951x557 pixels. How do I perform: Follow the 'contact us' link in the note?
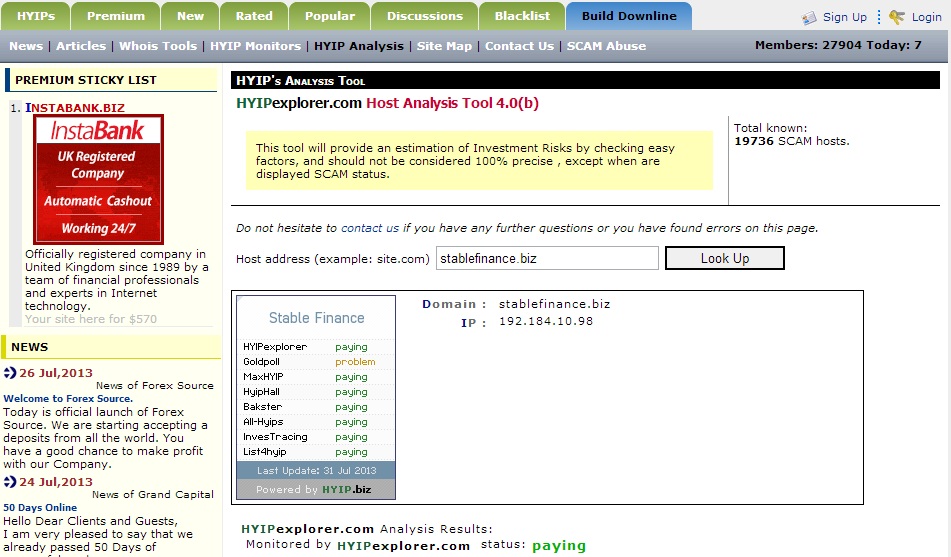370,228
